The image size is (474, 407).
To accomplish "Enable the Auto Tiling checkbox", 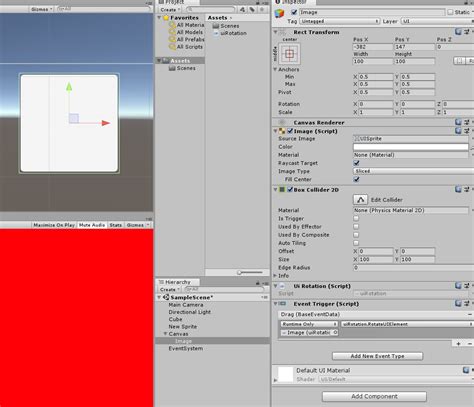I will click(x=356, y=243).
